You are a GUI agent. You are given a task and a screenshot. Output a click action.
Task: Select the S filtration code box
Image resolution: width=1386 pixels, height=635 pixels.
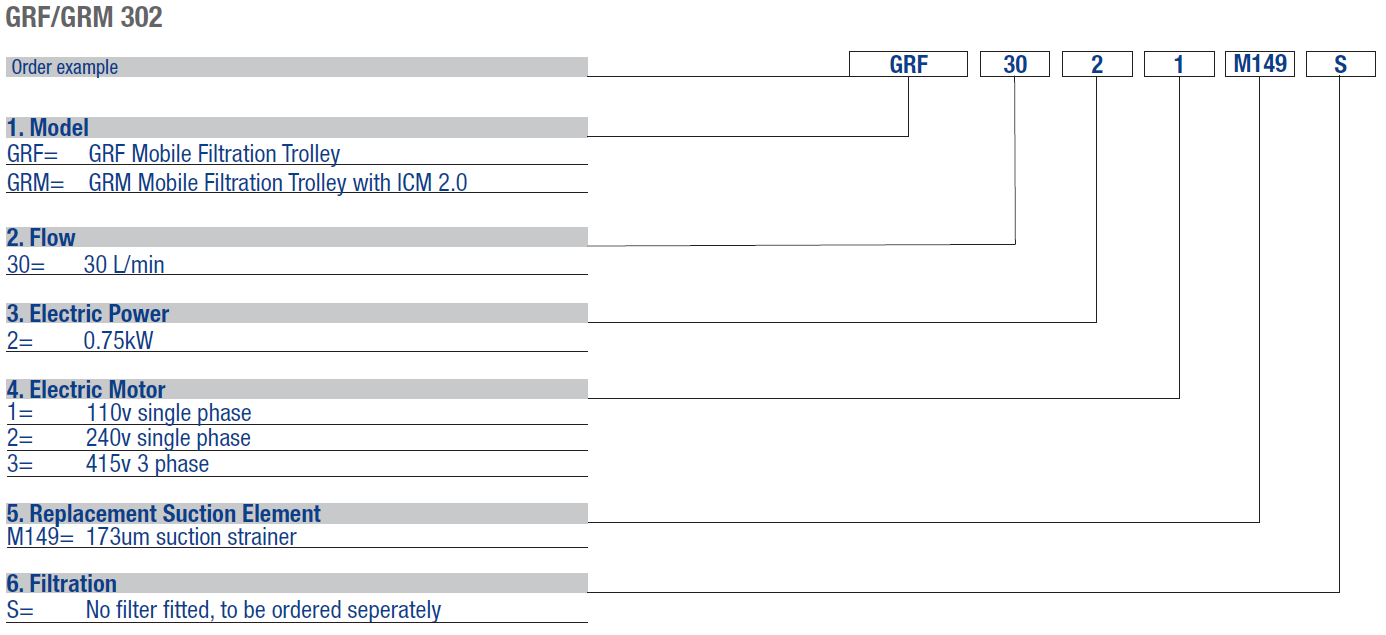(x=1340, y=65)
